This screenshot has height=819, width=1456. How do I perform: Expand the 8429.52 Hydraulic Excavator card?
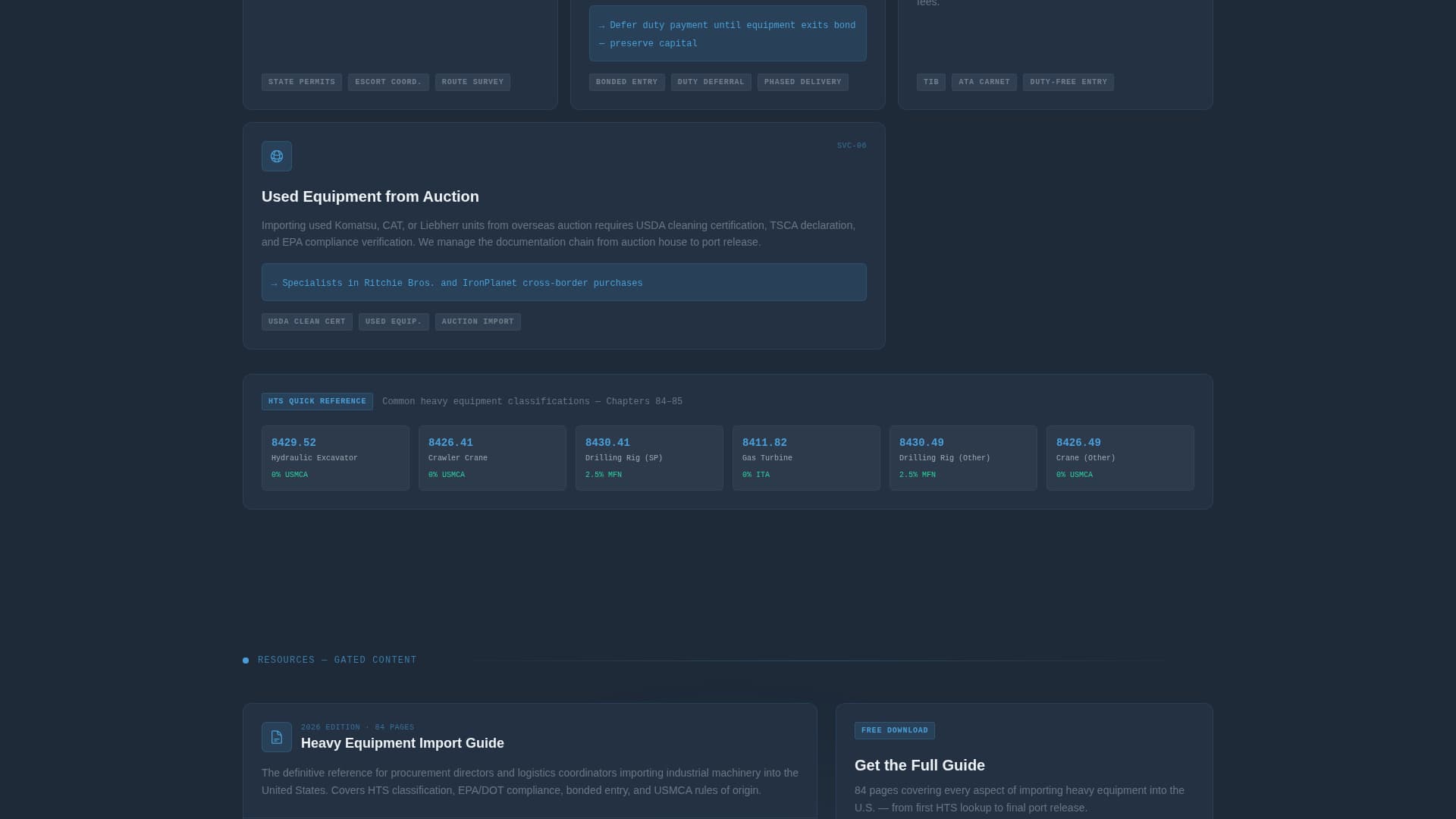point(335,458)
